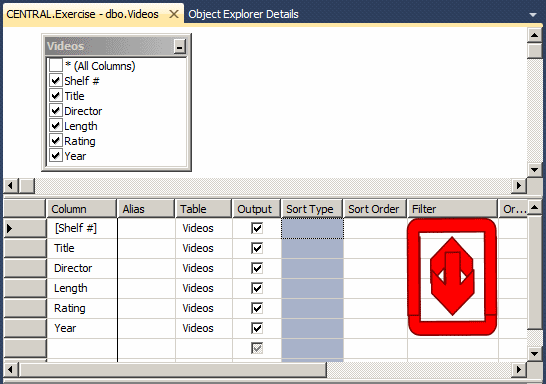Click the row selector with current-row arrow
This screenshot has width=546, height=384.
point(25,228)
